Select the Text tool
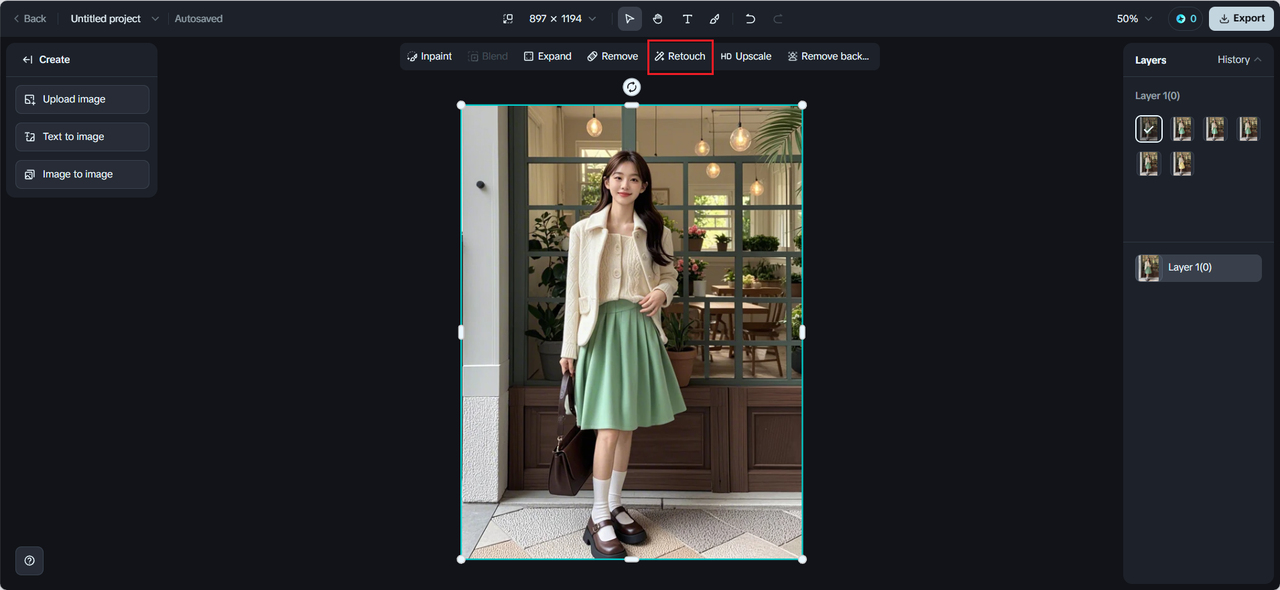This screenshot has height=590, width=1280. [x=687, y=19]
